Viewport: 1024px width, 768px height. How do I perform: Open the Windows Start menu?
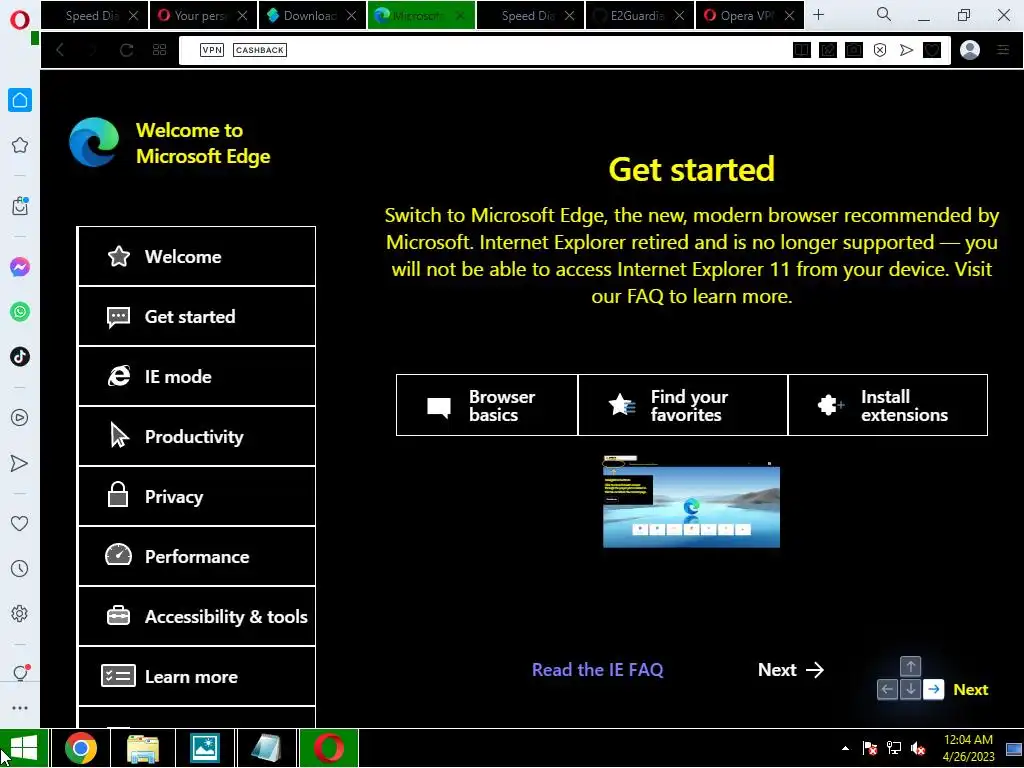pyautogui.click(x=24, y=748)
